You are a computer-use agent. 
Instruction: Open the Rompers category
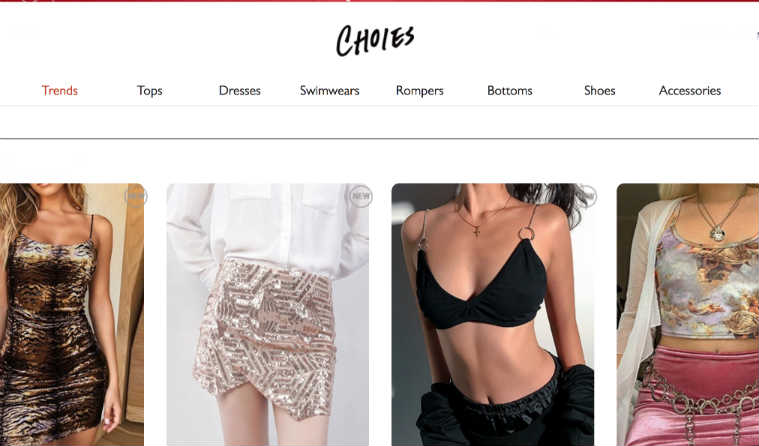click(x=420, y=91)
